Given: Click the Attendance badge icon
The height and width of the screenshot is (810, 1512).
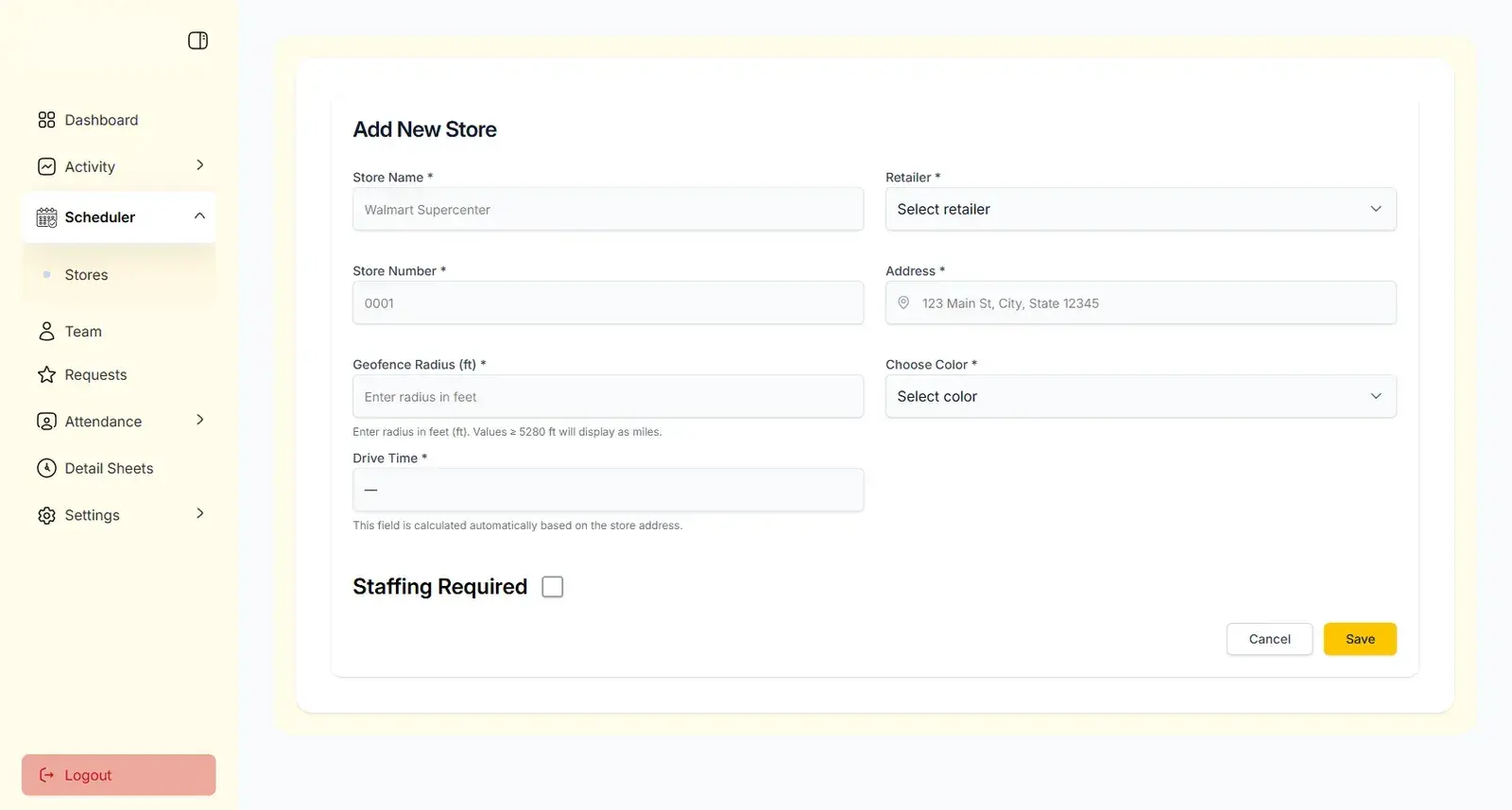Looking at the screenshot, I should click(x=46, y=421).
